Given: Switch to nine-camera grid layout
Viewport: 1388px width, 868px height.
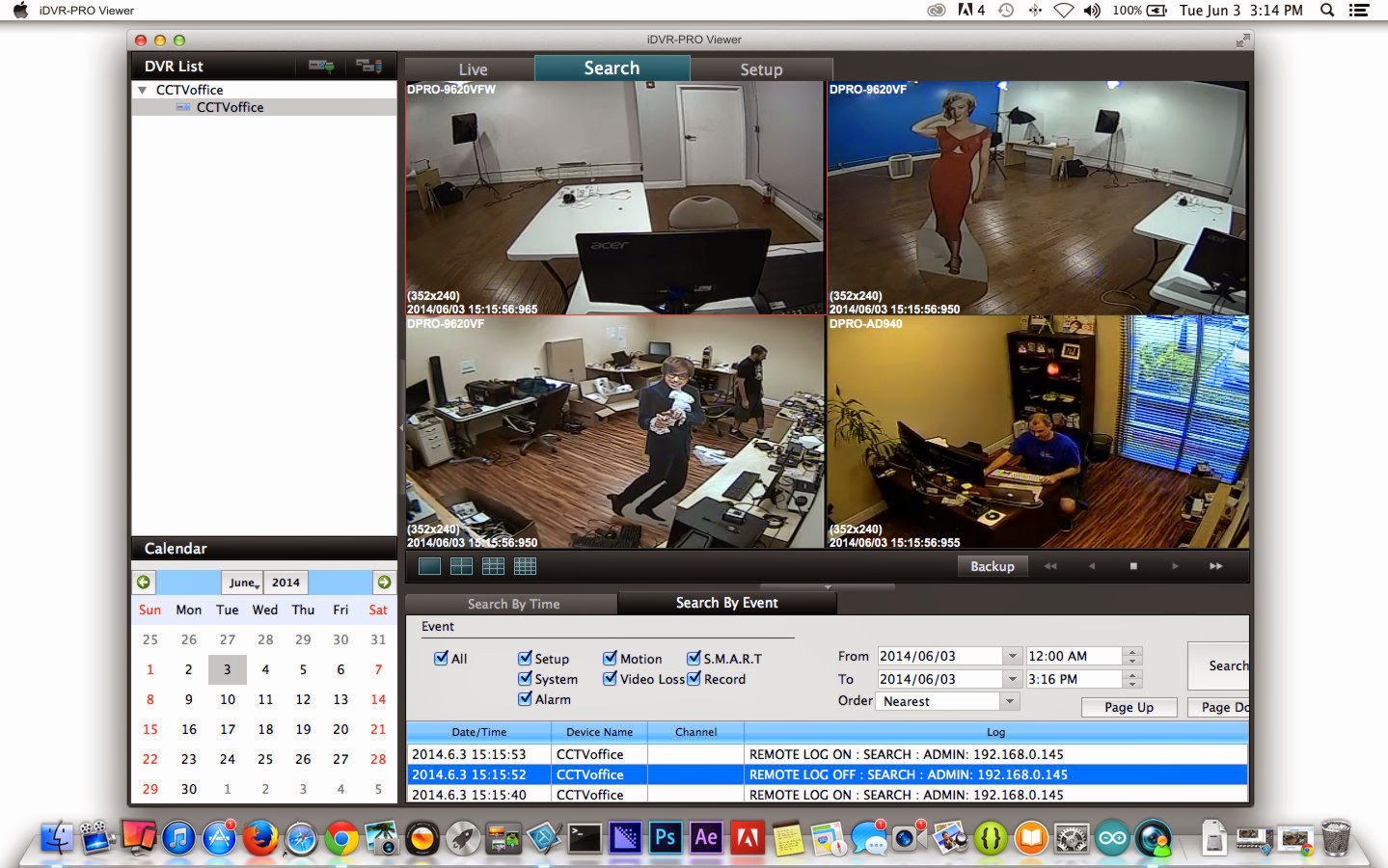Looking at the screenshot, I should 493,566.
